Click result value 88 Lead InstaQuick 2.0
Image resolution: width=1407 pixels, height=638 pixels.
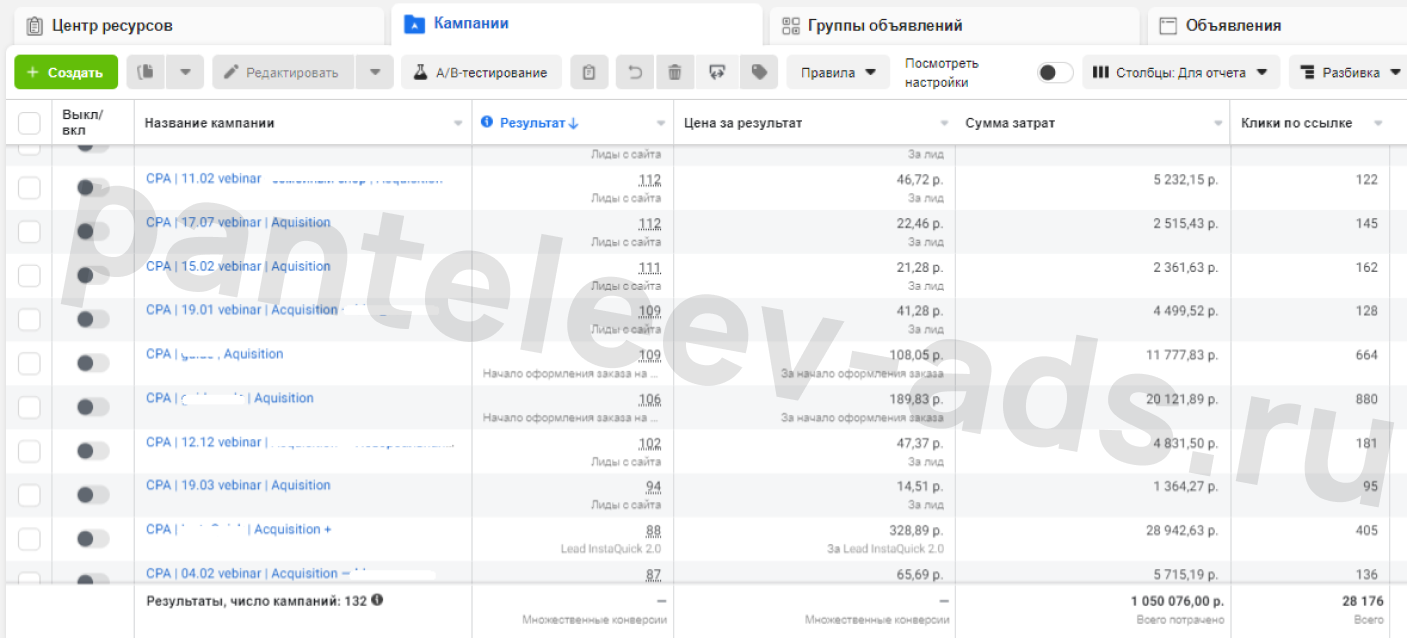coord(653,531)
